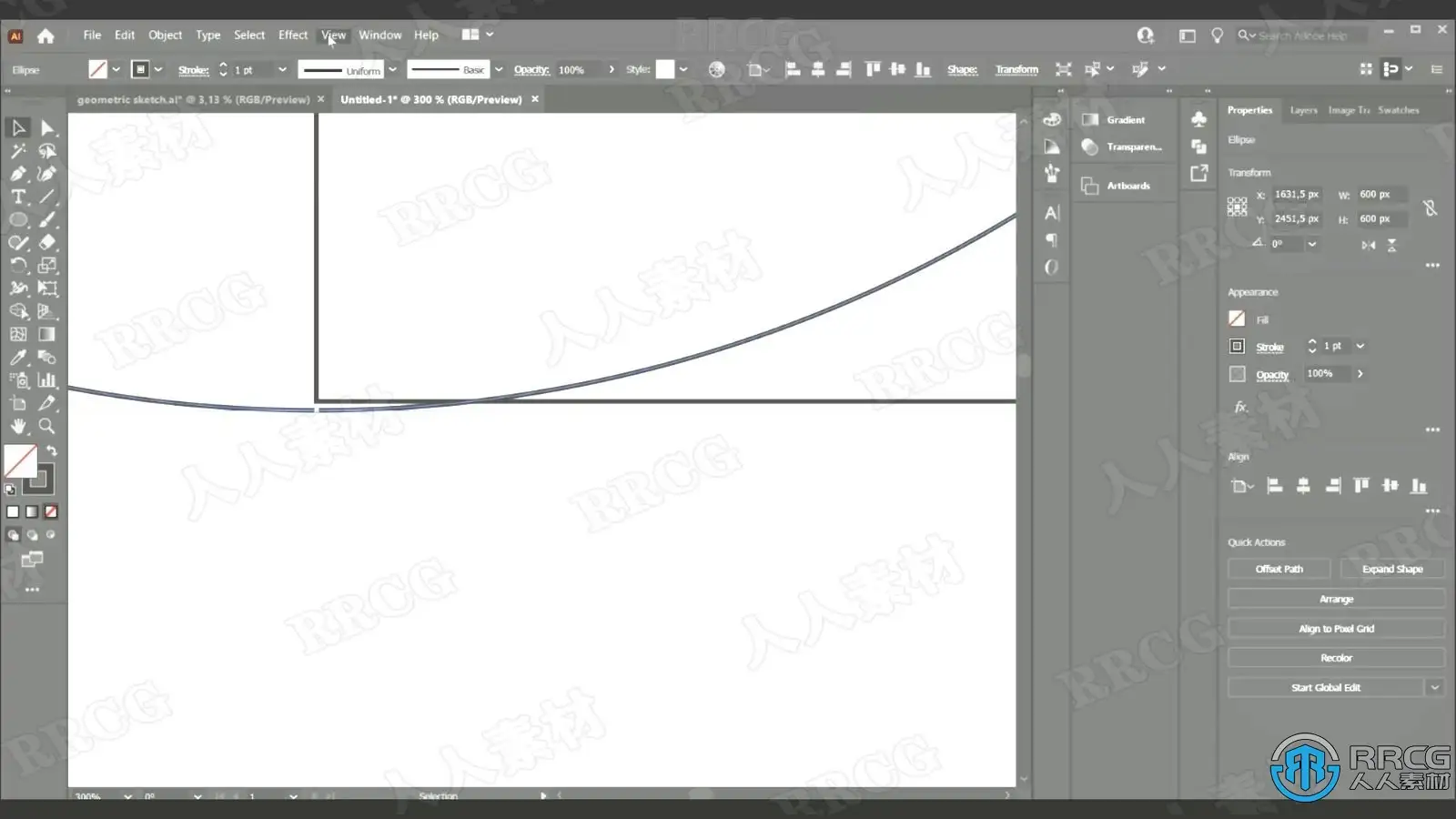Switch to the Swatches panel tab

point(1398,110)
